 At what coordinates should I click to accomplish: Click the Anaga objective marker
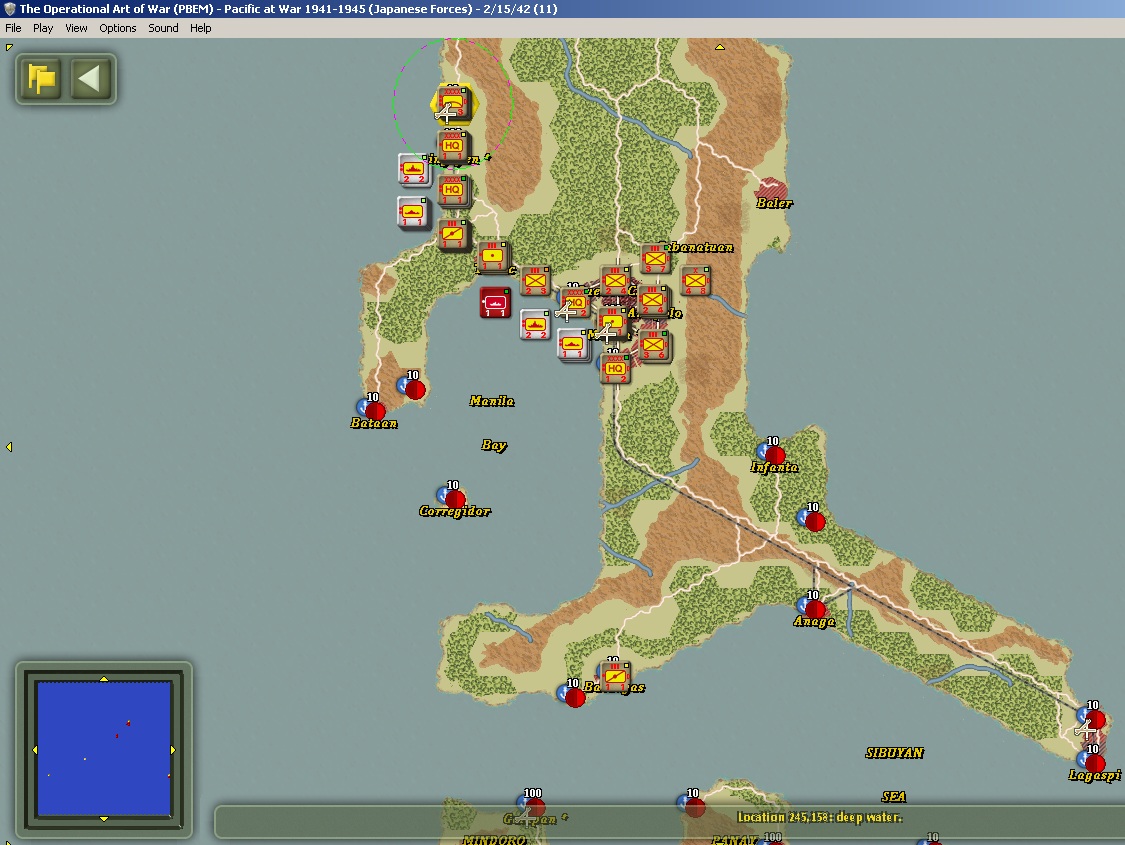(814, 608)
